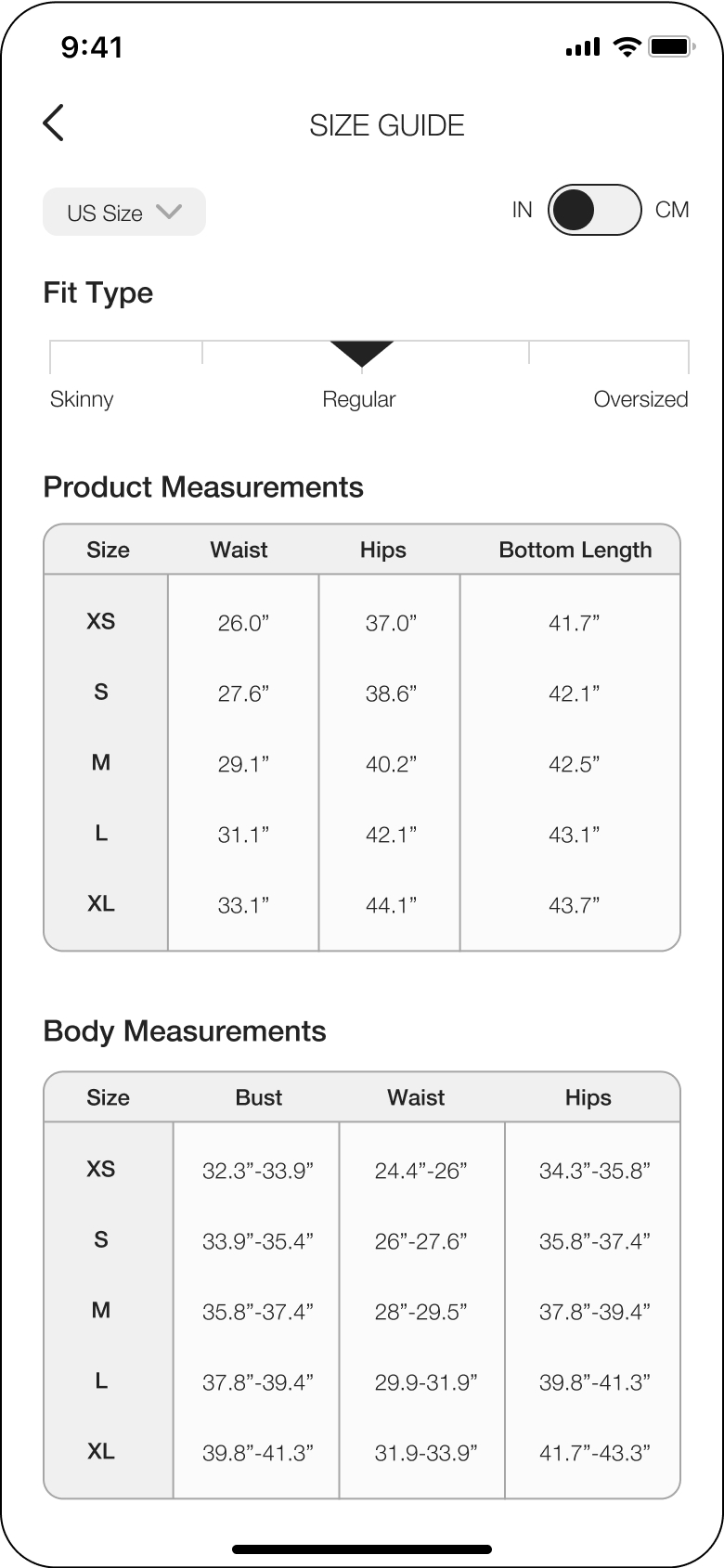Click the Bust column header

(259, 1097)
